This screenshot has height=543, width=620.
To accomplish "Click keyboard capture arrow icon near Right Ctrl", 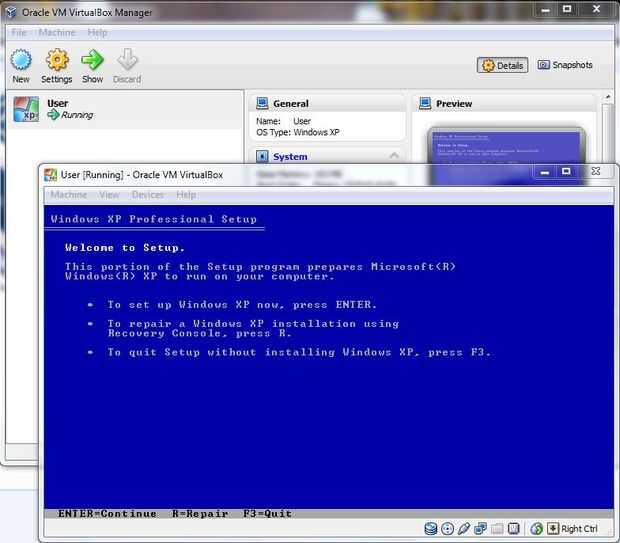I will click(553, 529).
